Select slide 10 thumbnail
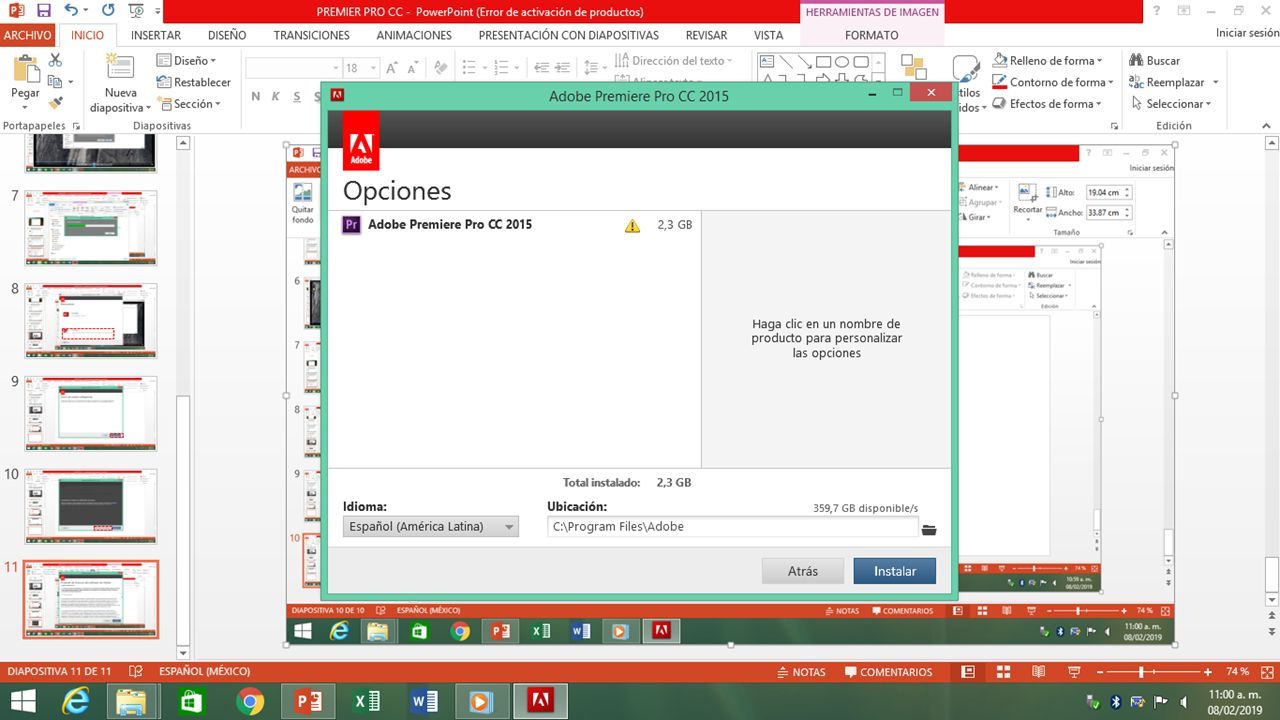 [91, 506]
